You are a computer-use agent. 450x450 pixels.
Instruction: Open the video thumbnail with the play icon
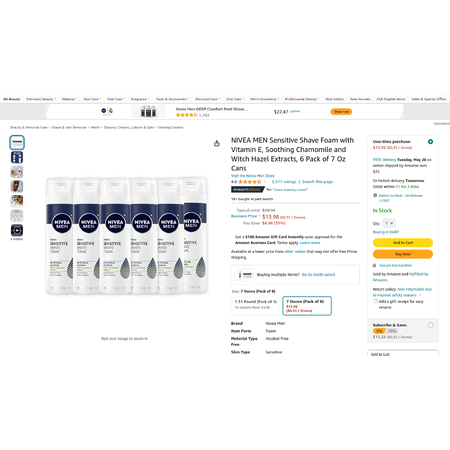click(17, 230)
